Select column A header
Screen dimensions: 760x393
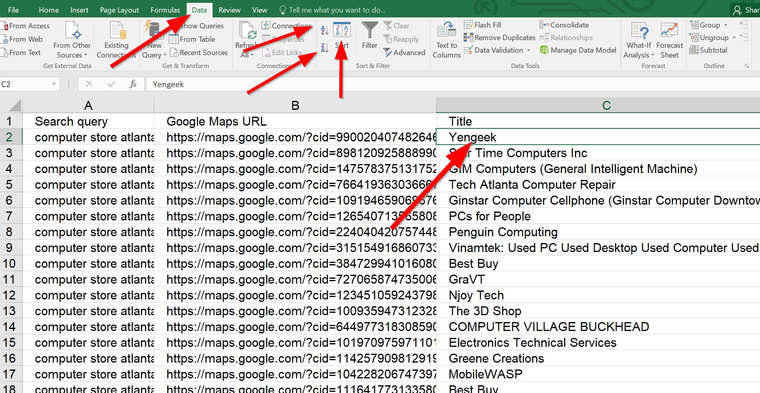tap(88, 105)
